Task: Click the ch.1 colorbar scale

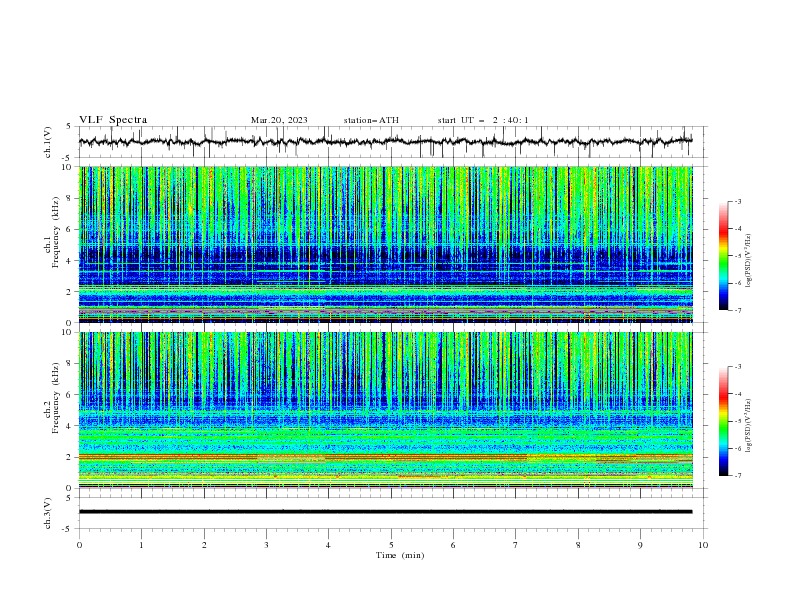Action: [724, 256]
